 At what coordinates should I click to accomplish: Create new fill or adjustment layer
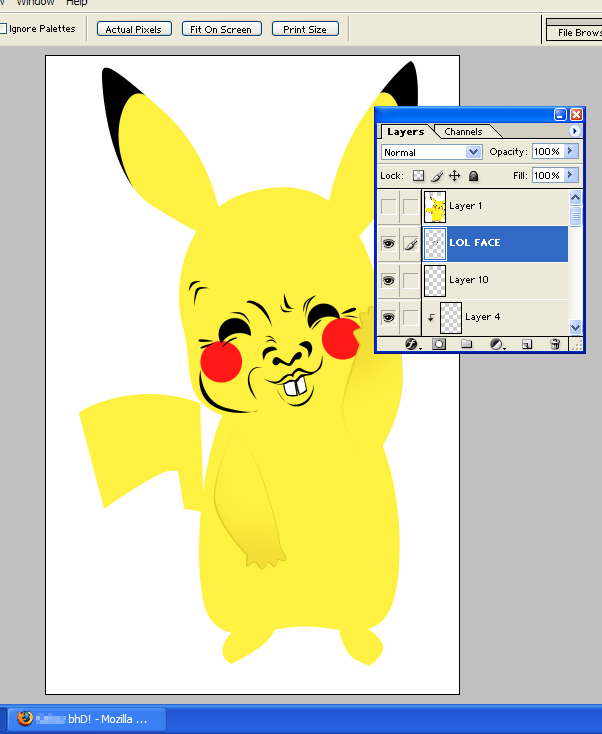pos(496,345)
